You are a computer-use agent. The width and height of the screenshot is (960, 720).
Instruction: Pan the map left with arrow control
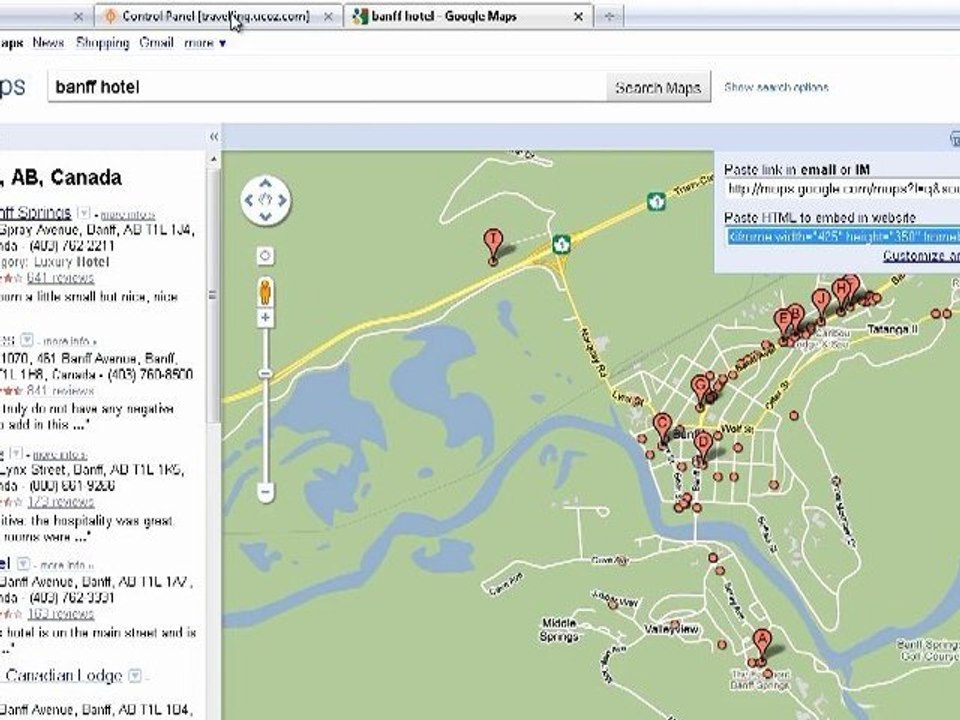coord(249,200)
